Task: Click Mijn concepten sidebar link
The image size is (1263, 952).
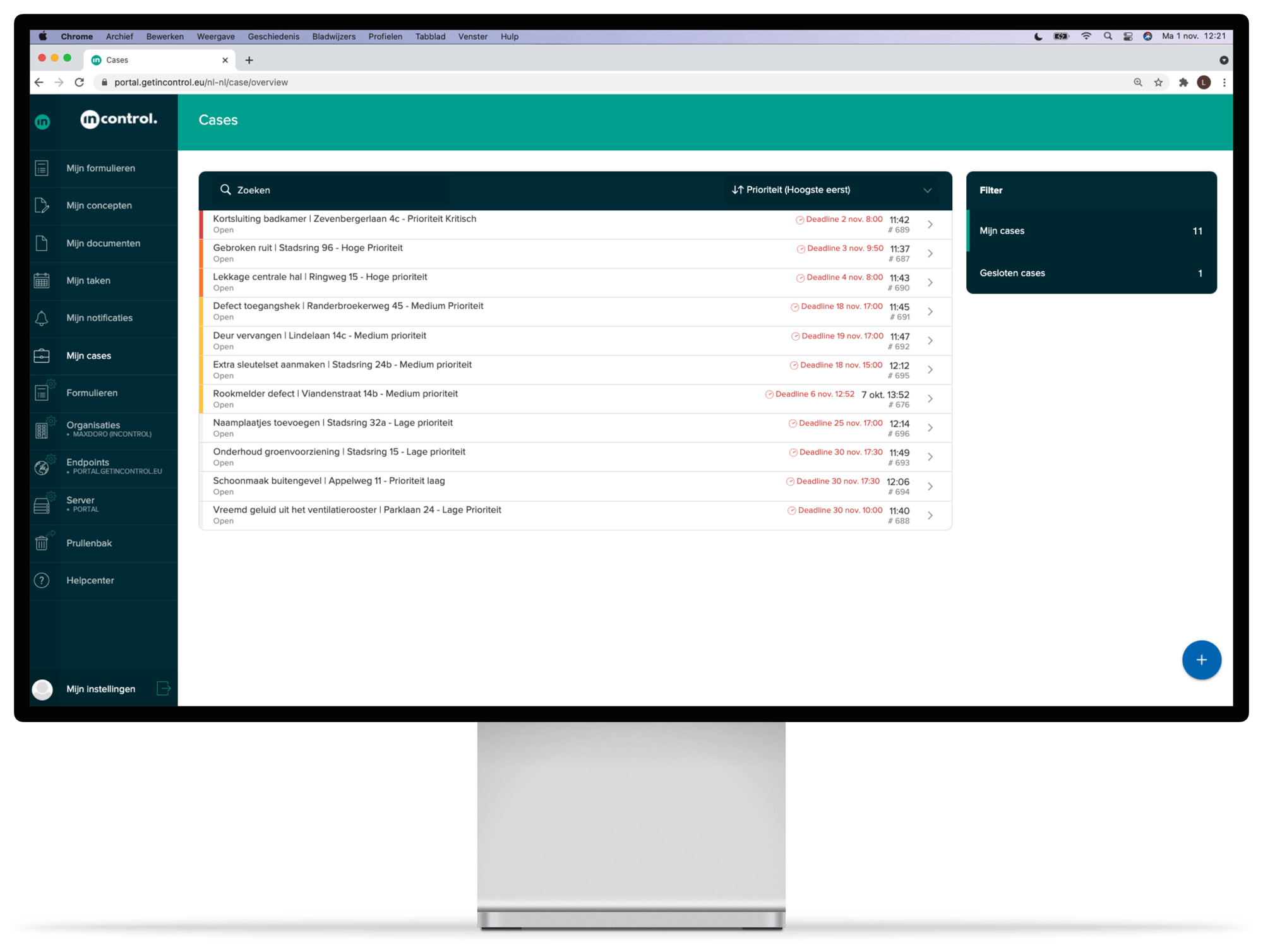Action: 100,206
